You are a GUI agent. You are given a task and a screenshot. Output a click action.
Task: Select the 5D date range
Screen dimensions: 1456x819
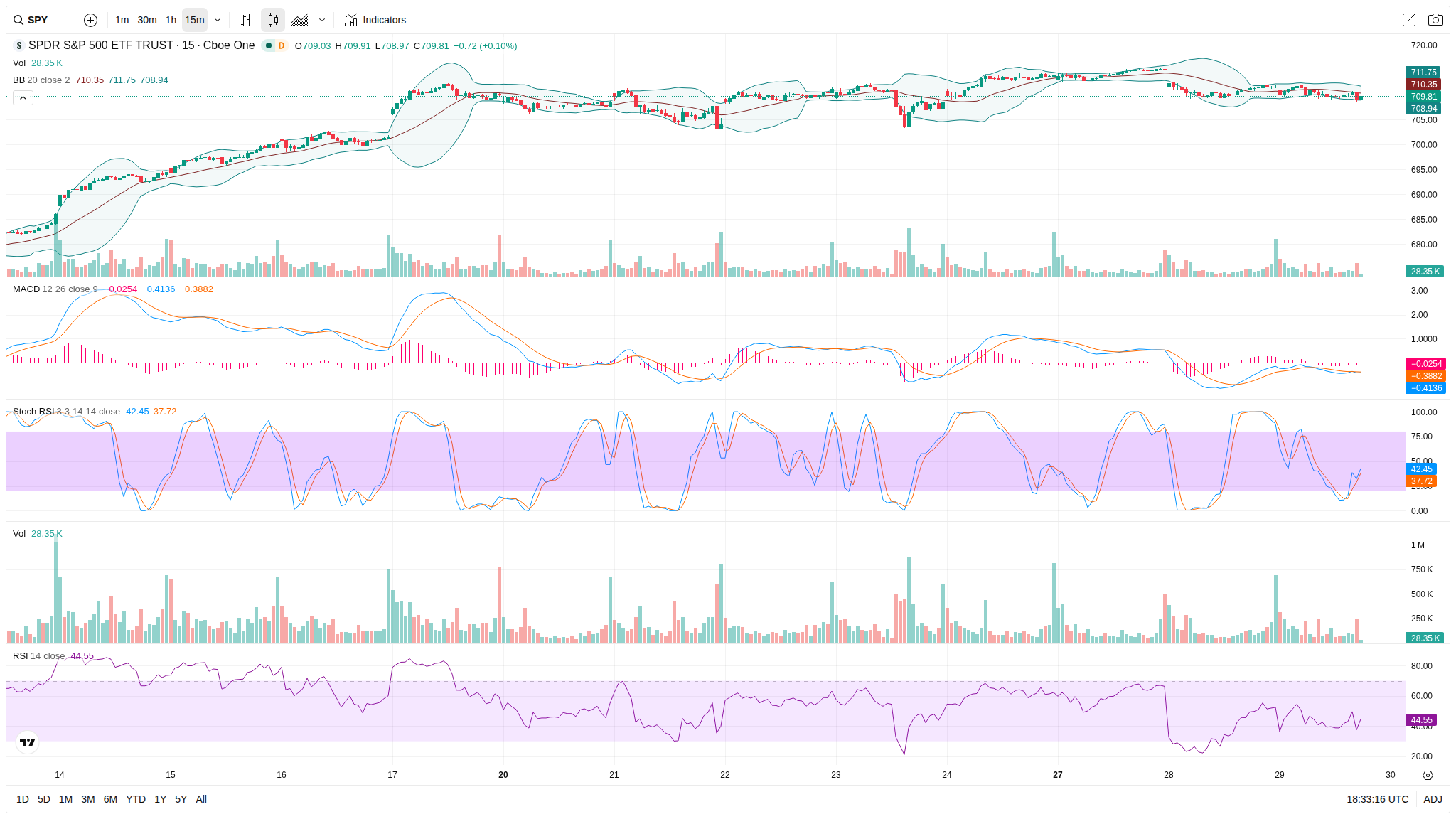[x=44, y=799]
